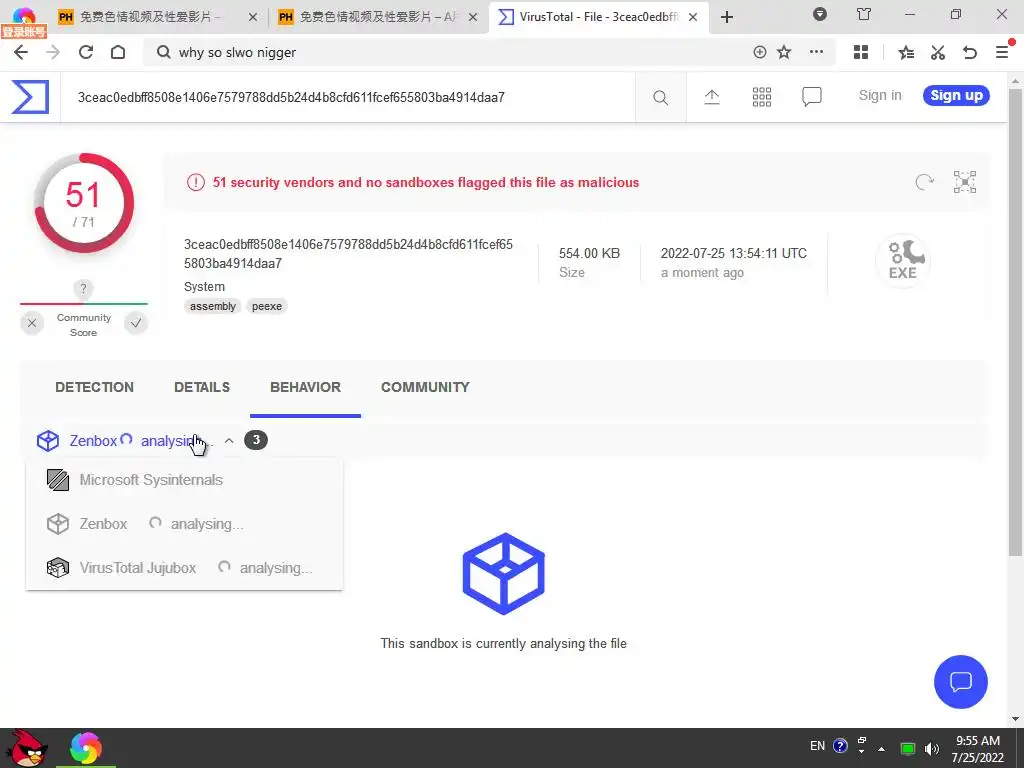The image size is (1024, 768).
Task: Click the similar files graph icon
Action: point(965,182)
